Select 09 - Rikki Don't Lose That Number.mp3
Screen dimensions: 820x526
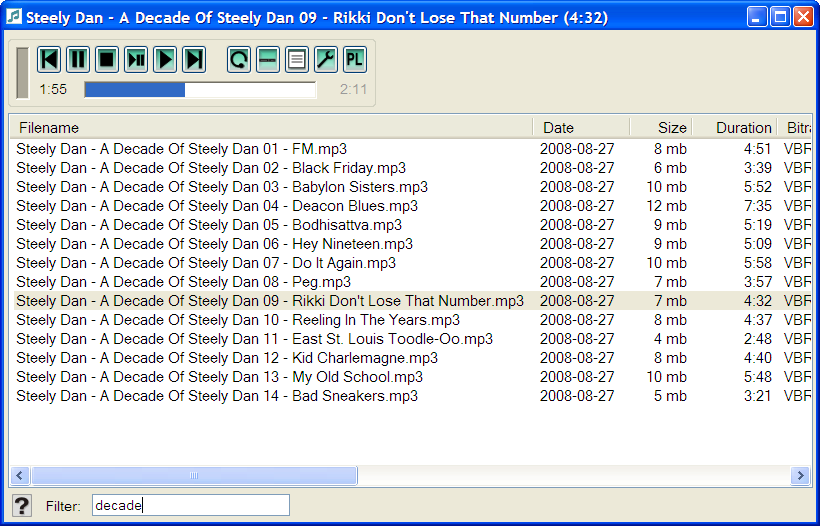[270, 301]
